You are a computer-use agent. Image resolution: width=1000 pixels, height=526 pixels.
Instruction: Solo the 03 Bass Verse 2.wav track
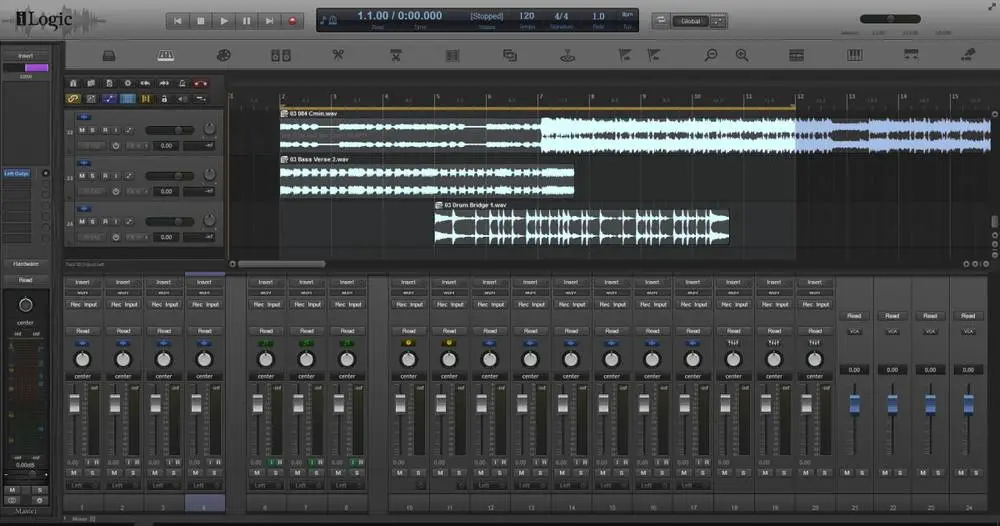(x=93, y=176)
